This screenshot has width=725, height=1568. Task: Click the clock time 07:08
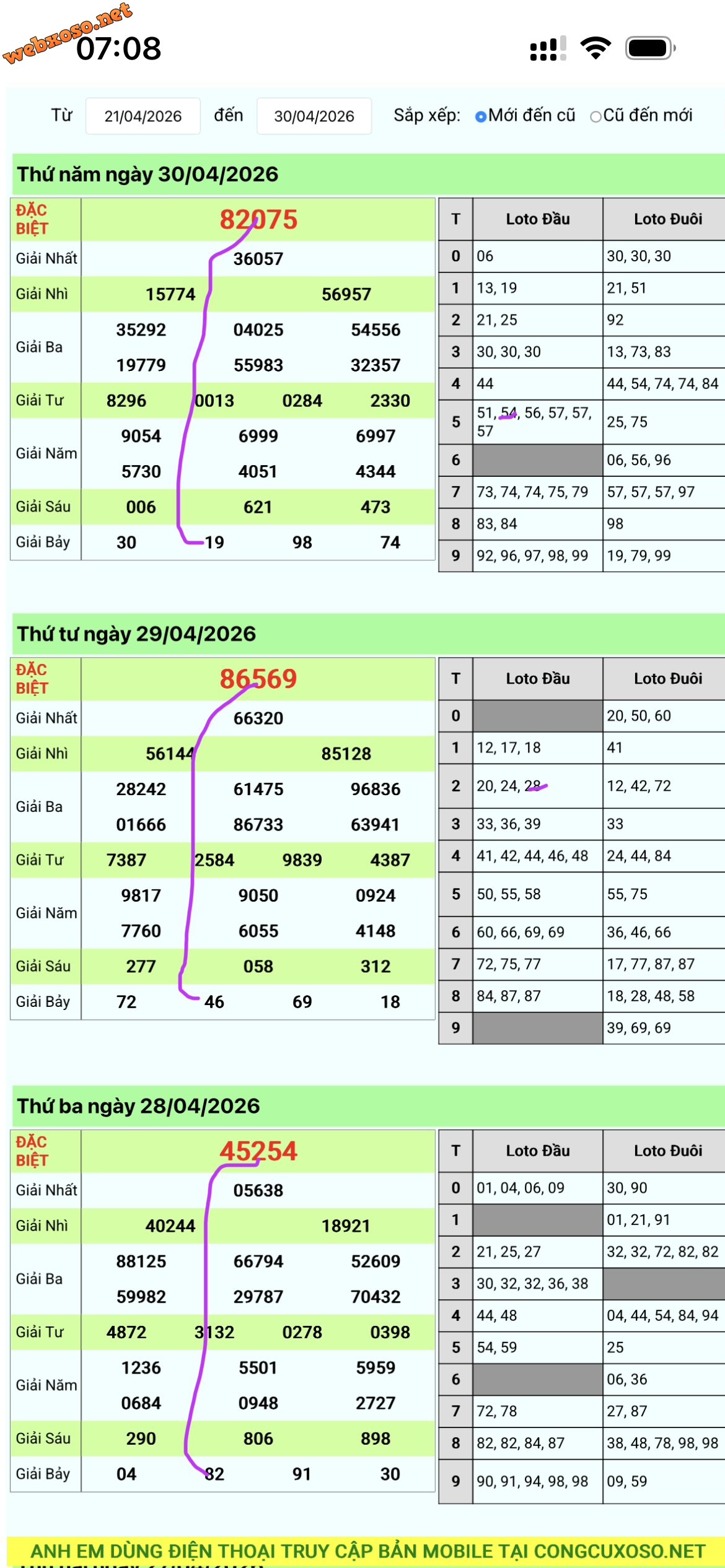(x=118, y=49)
